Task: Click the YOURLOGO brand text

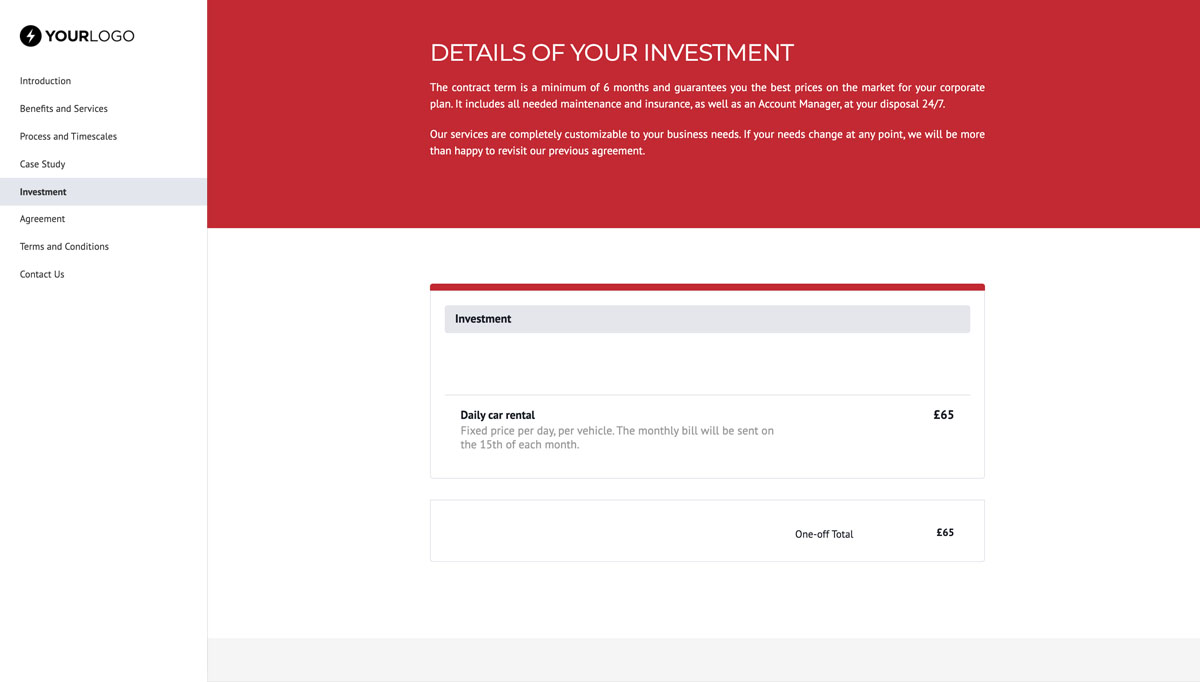Action: pos(89,36)
